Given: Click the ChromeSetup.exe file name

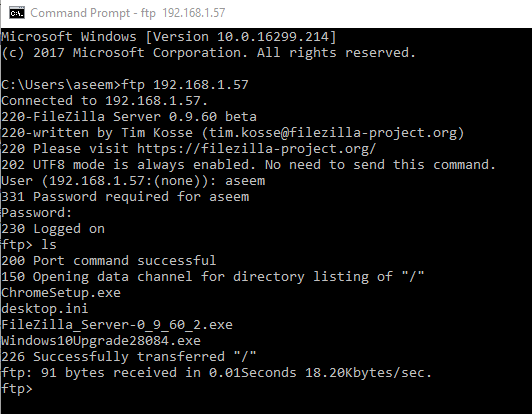Looking at the screenshot, I should coord(61,293).
